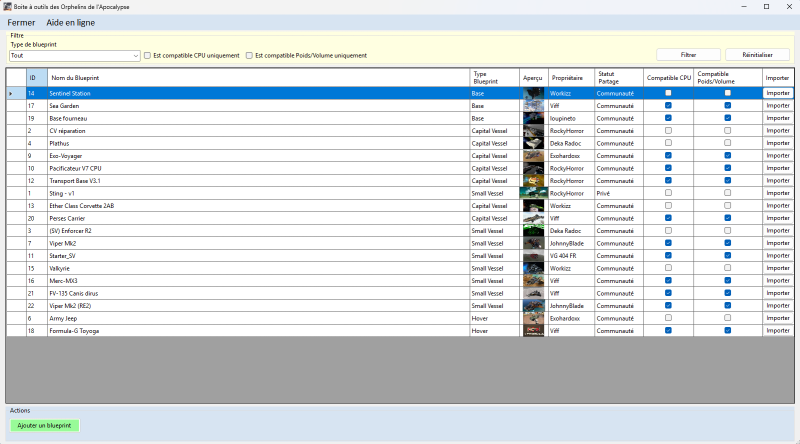800x444 pixels.
Task: Open Perses Carrier preview thumbnail
Action: tap(534, 218)
